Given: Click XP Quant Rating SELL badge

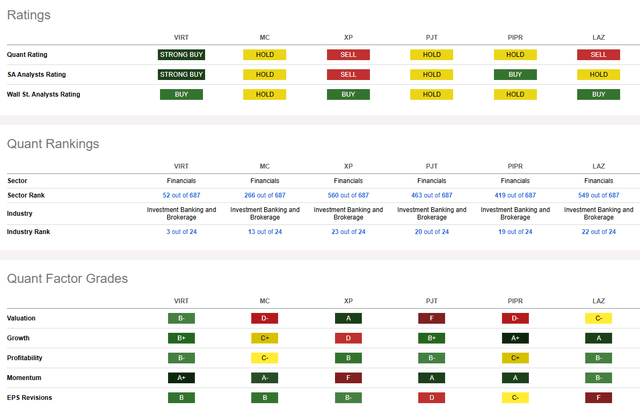Looking at the screenshot, I should click(x=348, y=55).
